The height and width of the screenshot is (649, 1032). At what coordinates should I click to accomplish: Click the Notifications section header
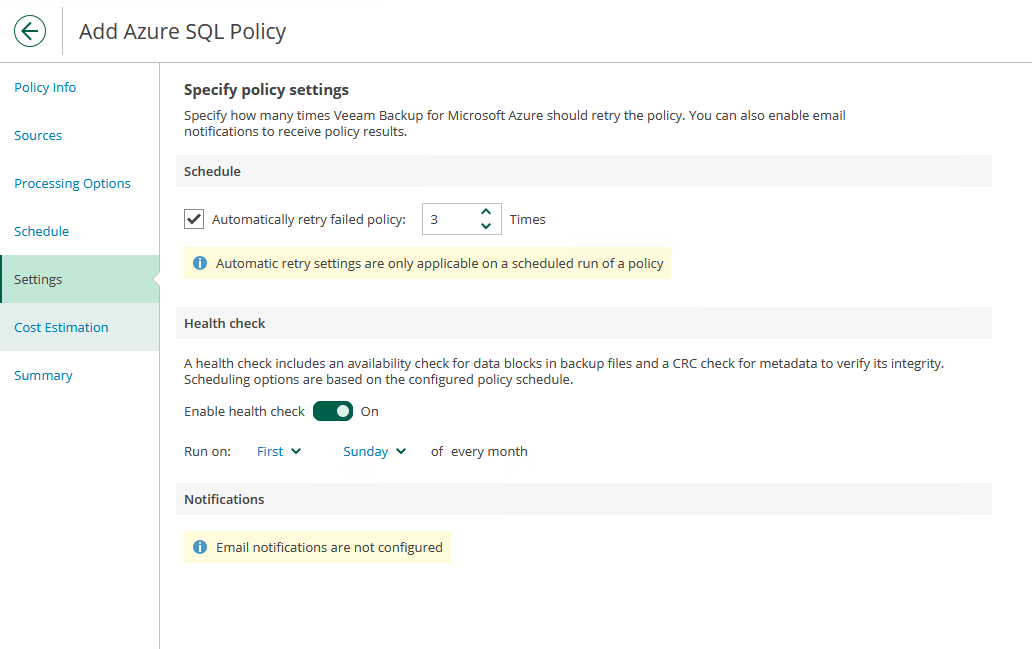(x=224, y=499)
